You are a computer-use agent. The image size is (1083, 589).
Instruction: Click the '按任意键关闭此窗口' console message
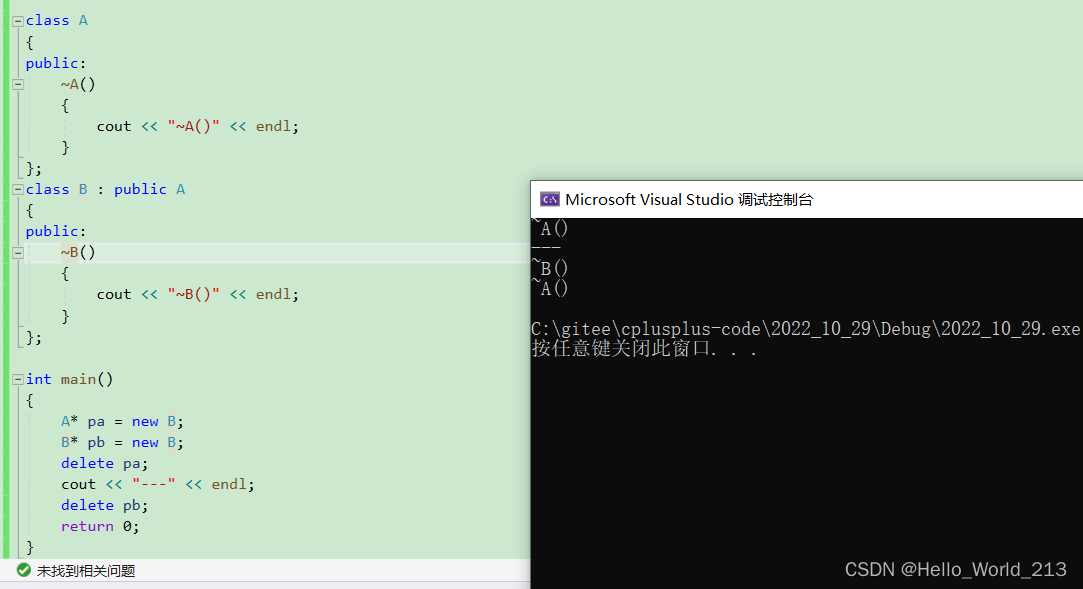point(644,348)
